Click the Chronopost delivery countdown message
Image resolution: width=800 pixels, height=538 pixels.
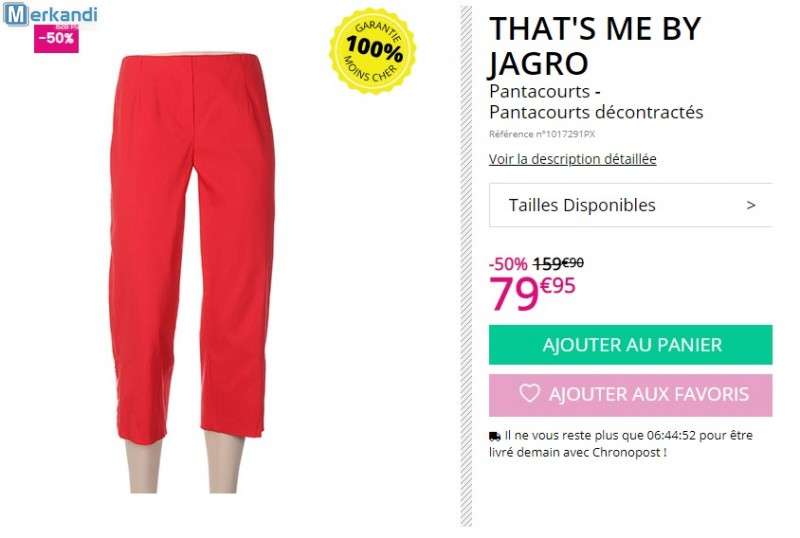[621, 444]
